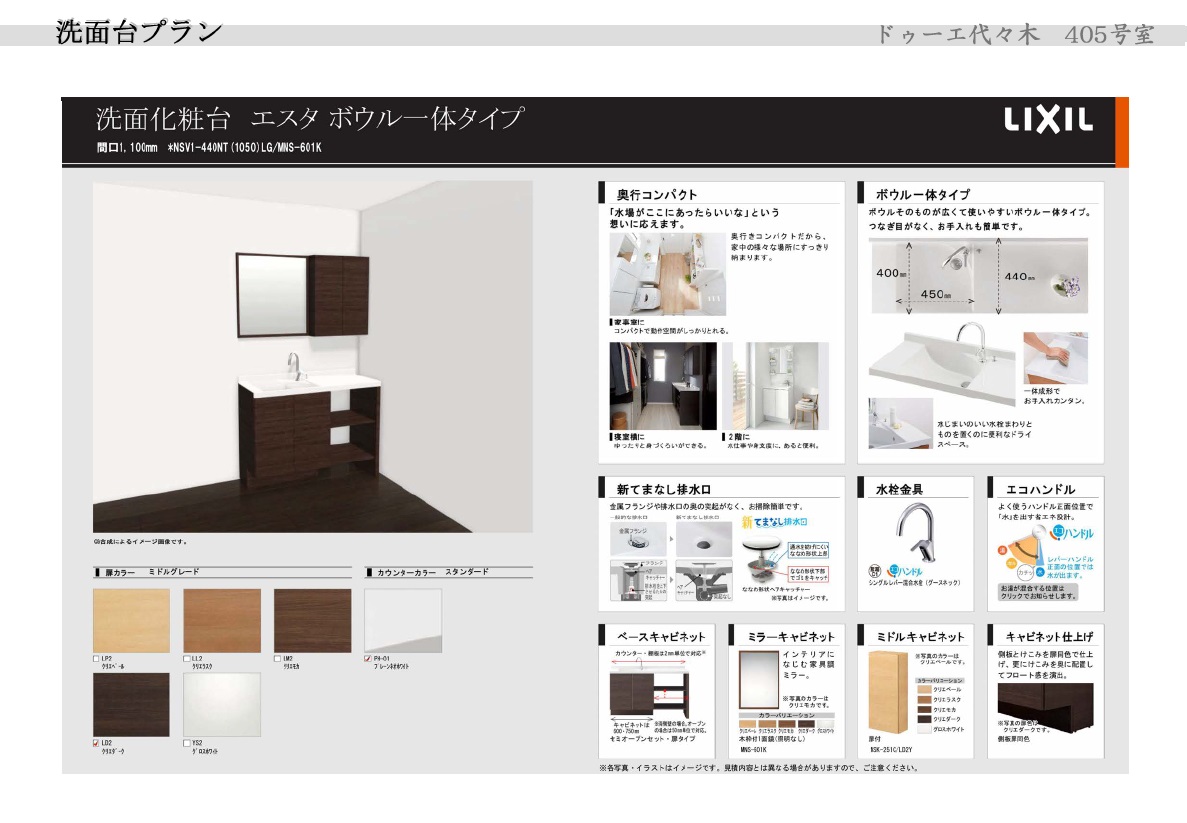Screen dimensions: 1187x823
Task: Click the product code NSV1-440NT line
Action: pyautogui.click(x=209, y=148)
